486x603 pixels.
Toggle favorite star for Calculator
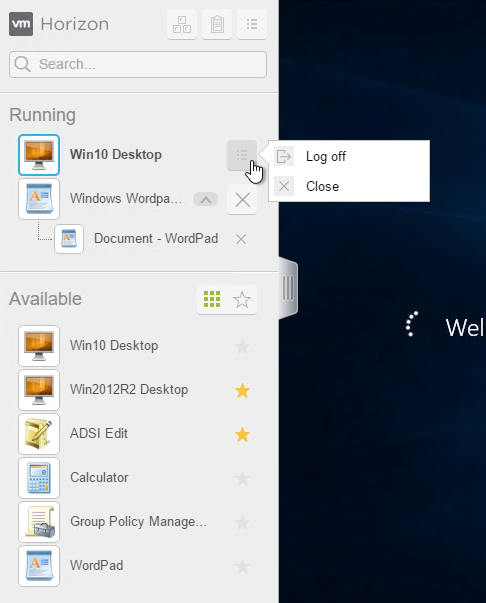242,478
